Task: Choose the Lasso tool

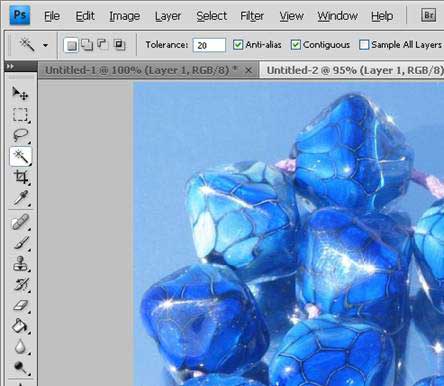Action: (x=20, y=135)
